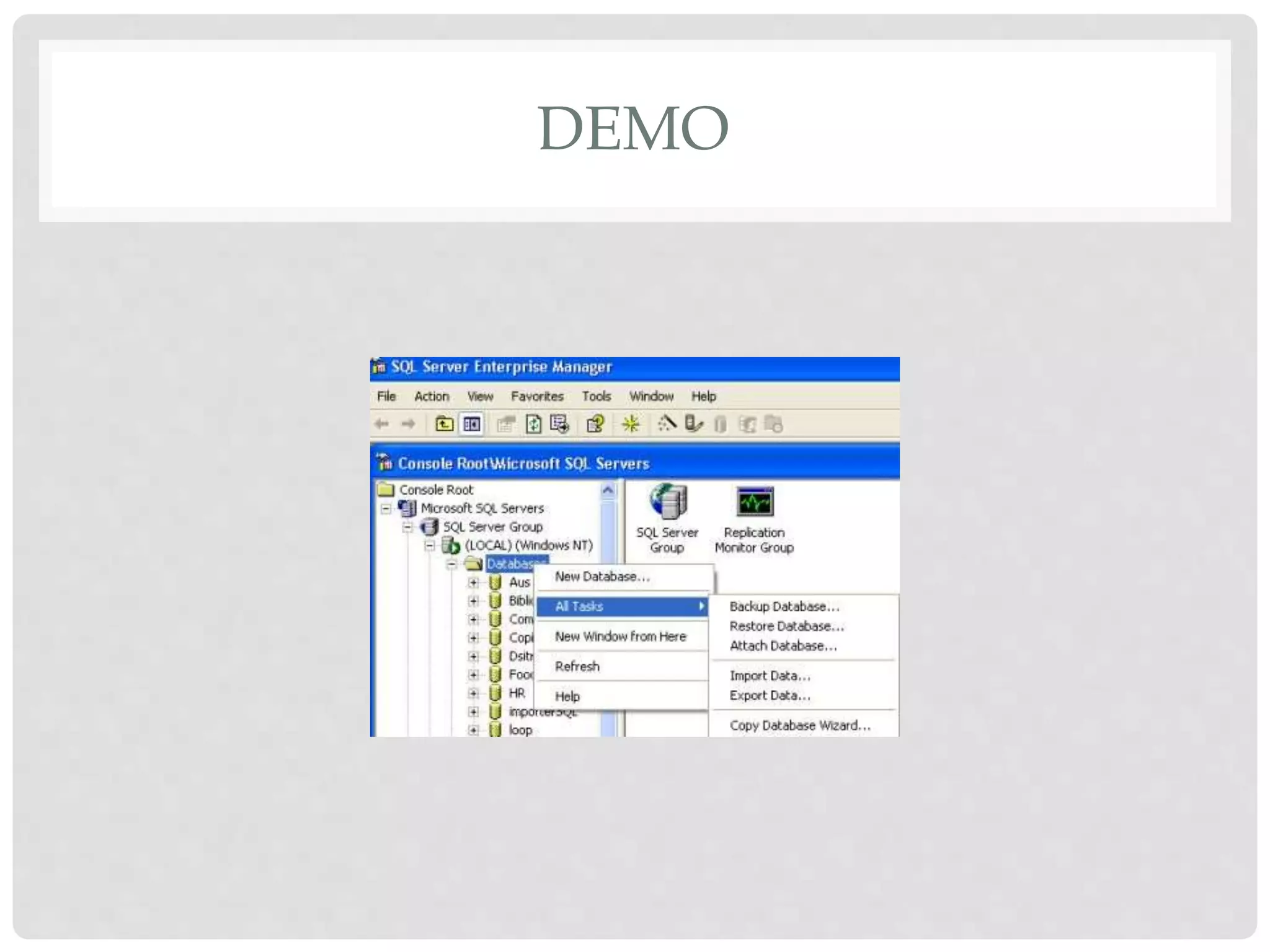
Task: Choose Help in the context menu
Action: pyautogui.click(x=622, y=696)
